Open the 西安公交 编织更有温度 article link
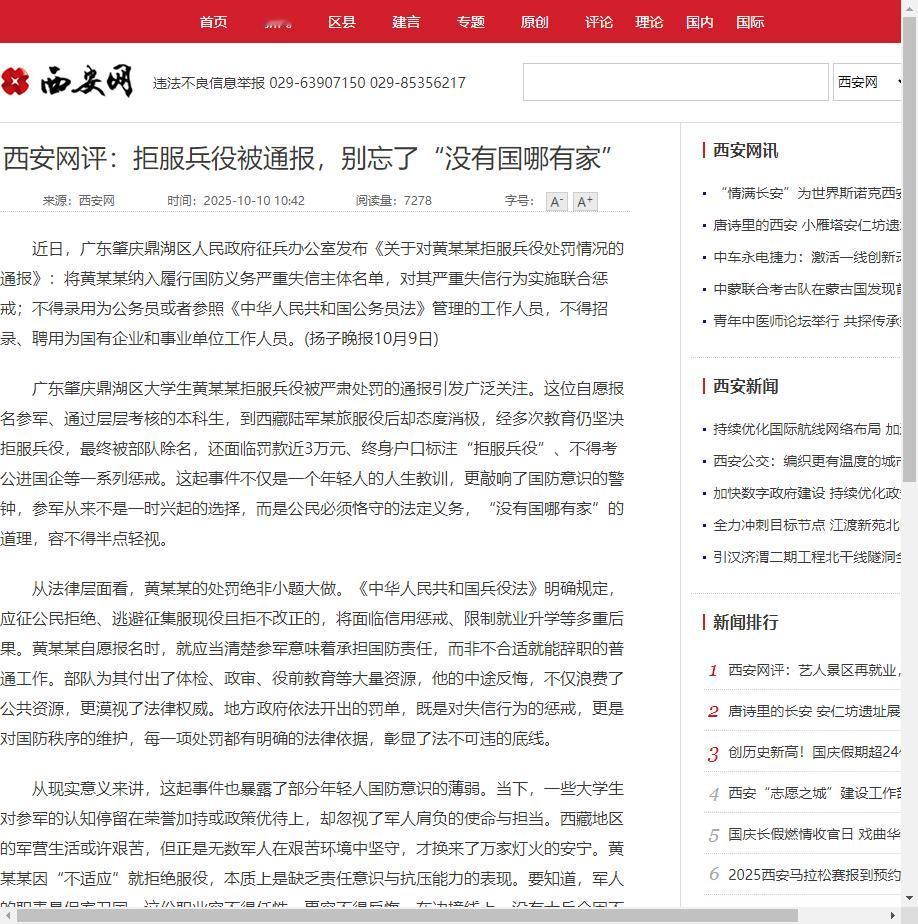 click(x=807, y=461)
